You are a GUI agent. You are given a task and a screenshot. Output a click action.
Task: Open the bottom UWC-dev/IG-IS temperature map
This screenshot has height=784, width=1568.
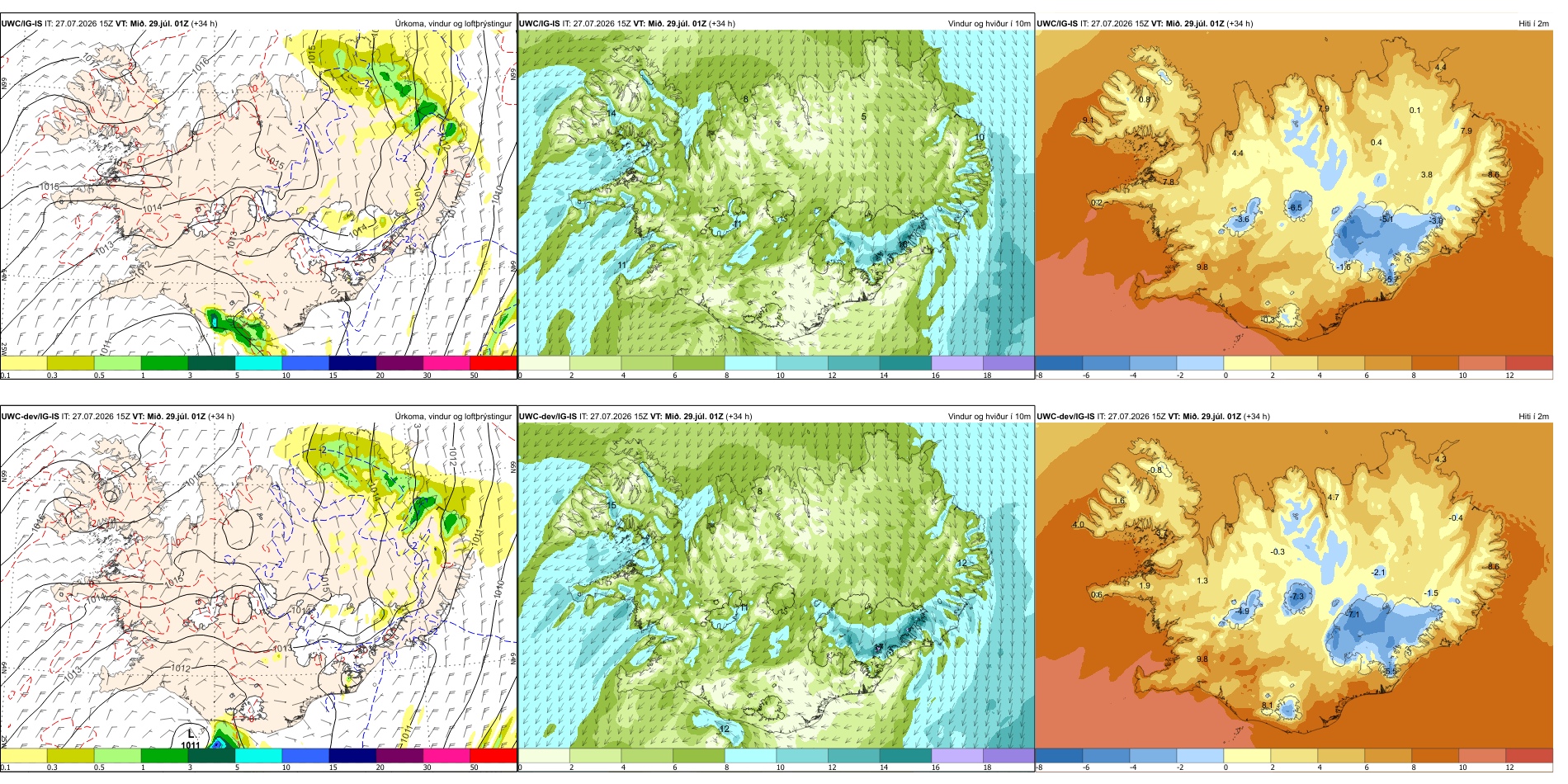point(1294,586)
